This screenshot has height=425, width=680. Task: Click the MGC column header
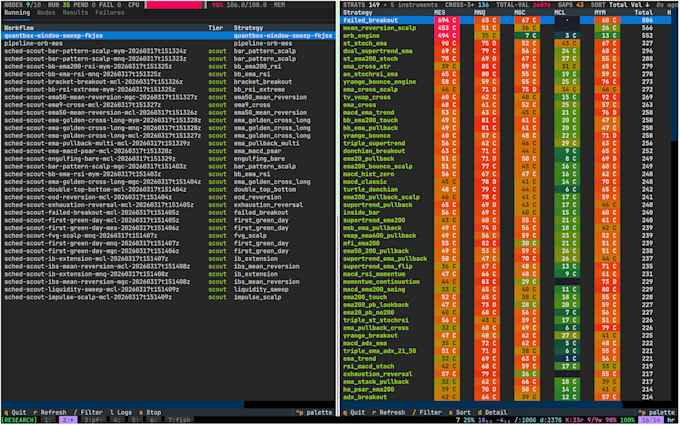click(x=520, y=13)
